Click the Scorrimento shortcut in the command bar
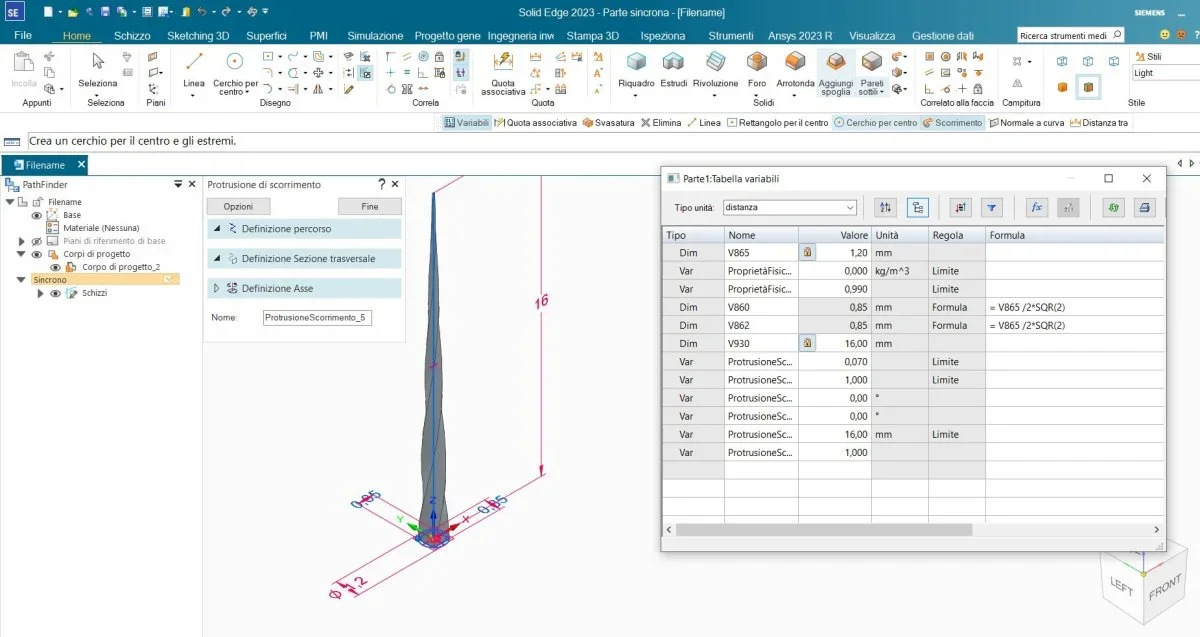This screenshot has height=637, width=1200. tap(952, 123)
